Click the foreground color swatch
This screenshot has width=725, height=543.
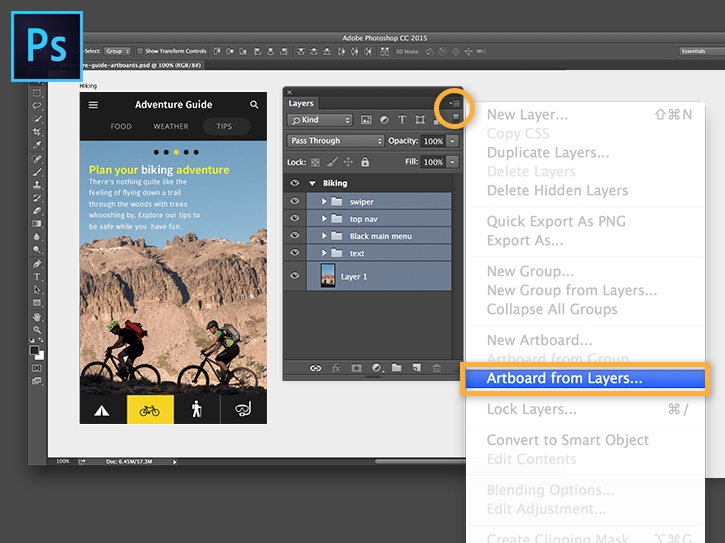tap(35, 351)
